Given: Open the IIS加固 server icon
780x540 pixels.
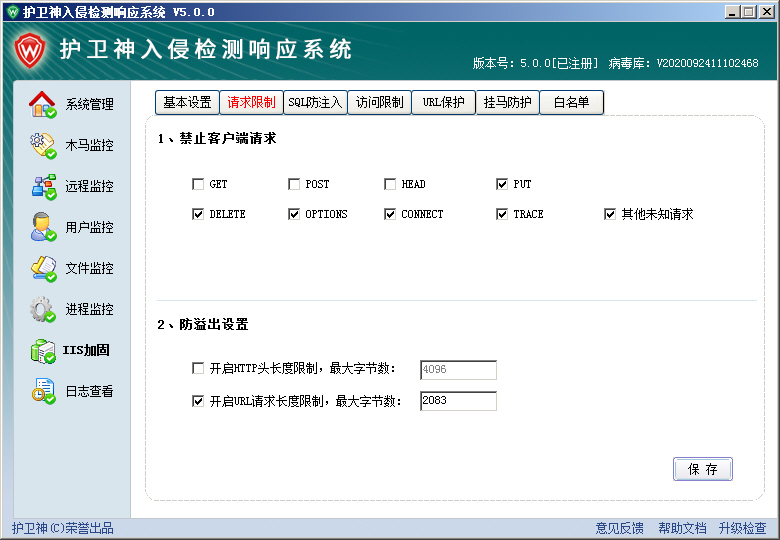Looking at the screenshot, I should (42, 350).
